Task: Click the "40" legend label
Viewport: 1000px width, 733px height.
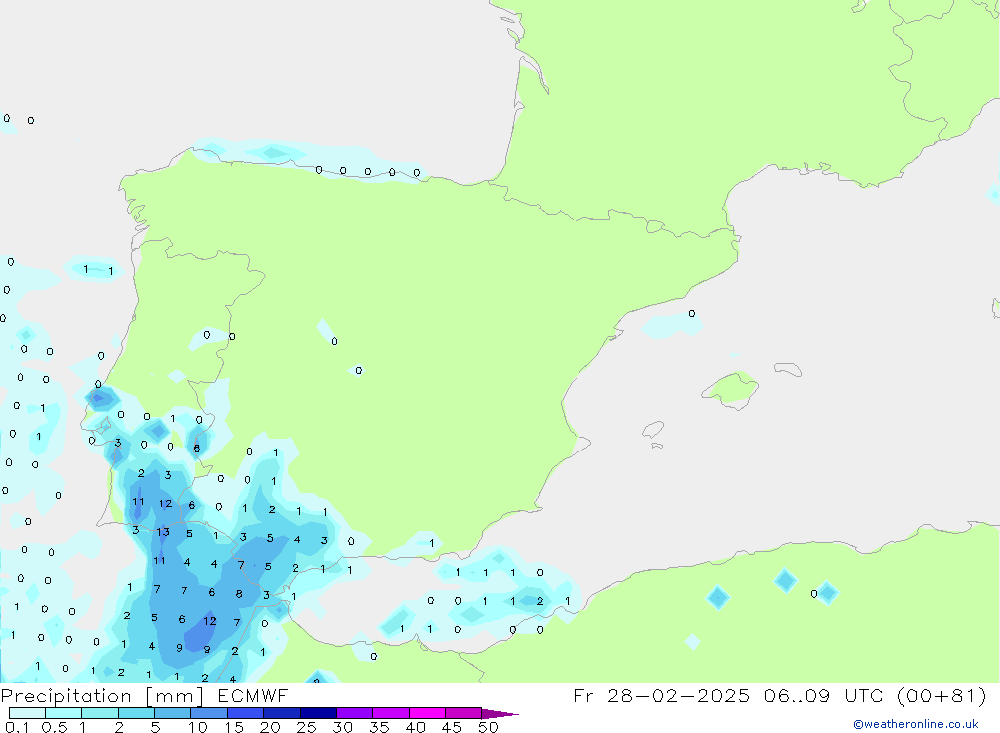Action: point(415,727)
